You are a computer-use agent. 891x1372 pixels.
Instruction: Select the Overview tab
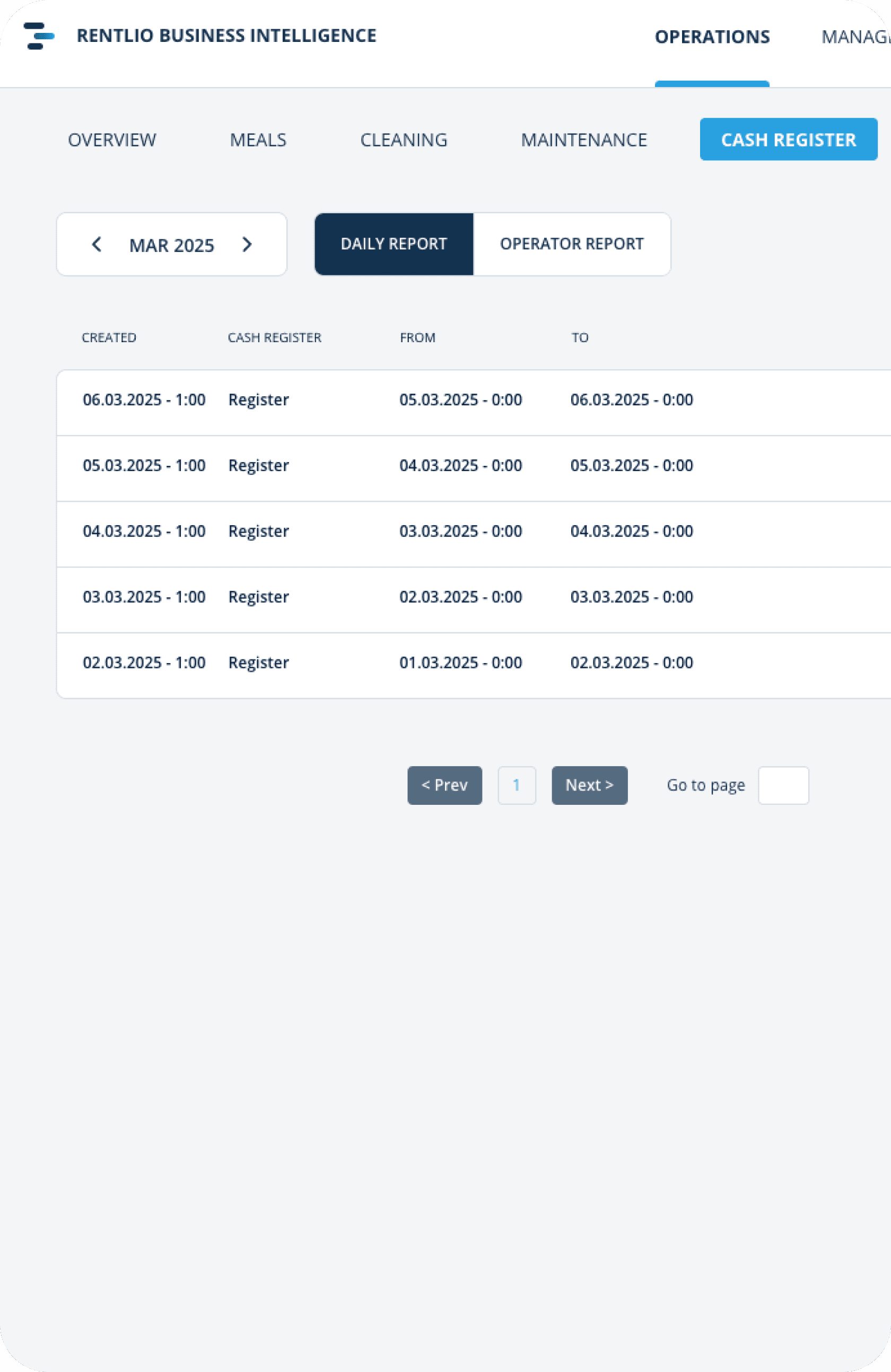tap(112, 139)
